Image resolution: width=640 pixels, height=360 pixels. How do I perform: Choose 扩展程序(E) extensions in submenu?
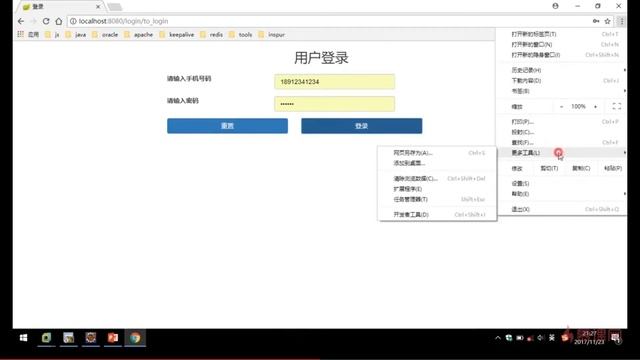(437, 189)
